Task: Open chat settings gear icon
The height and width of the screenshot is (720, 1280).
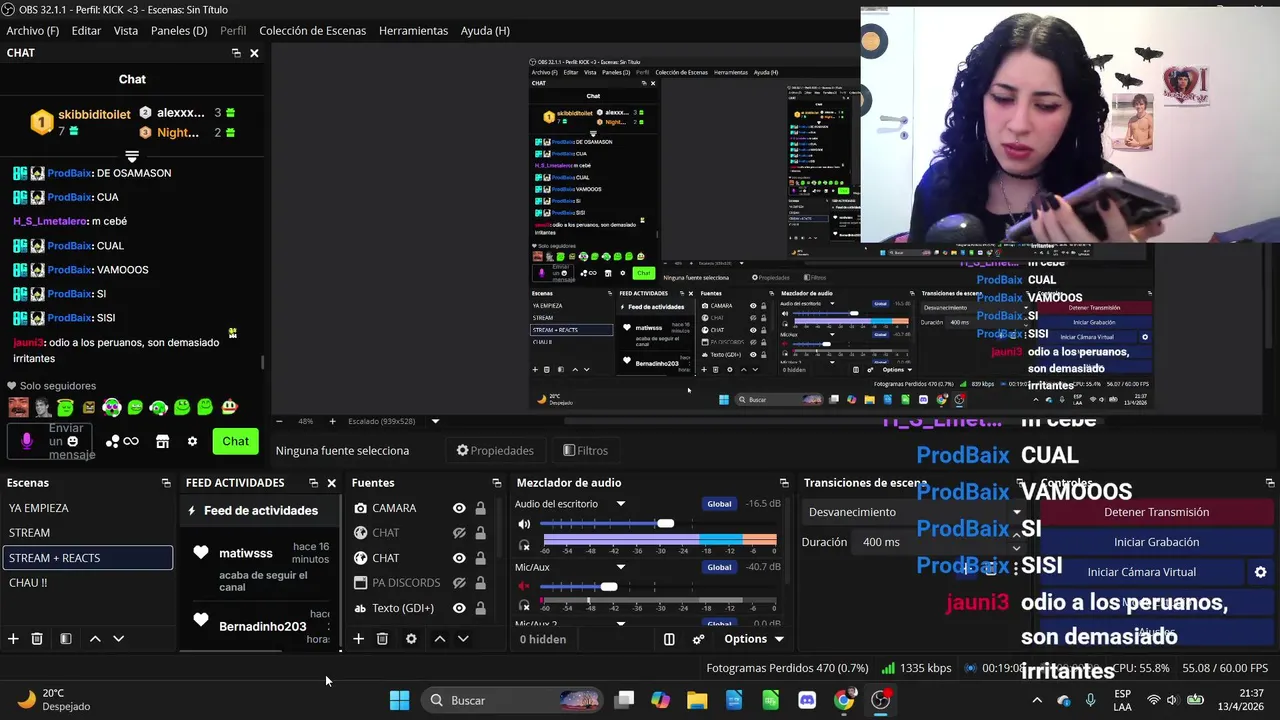Action: (192, 441)
